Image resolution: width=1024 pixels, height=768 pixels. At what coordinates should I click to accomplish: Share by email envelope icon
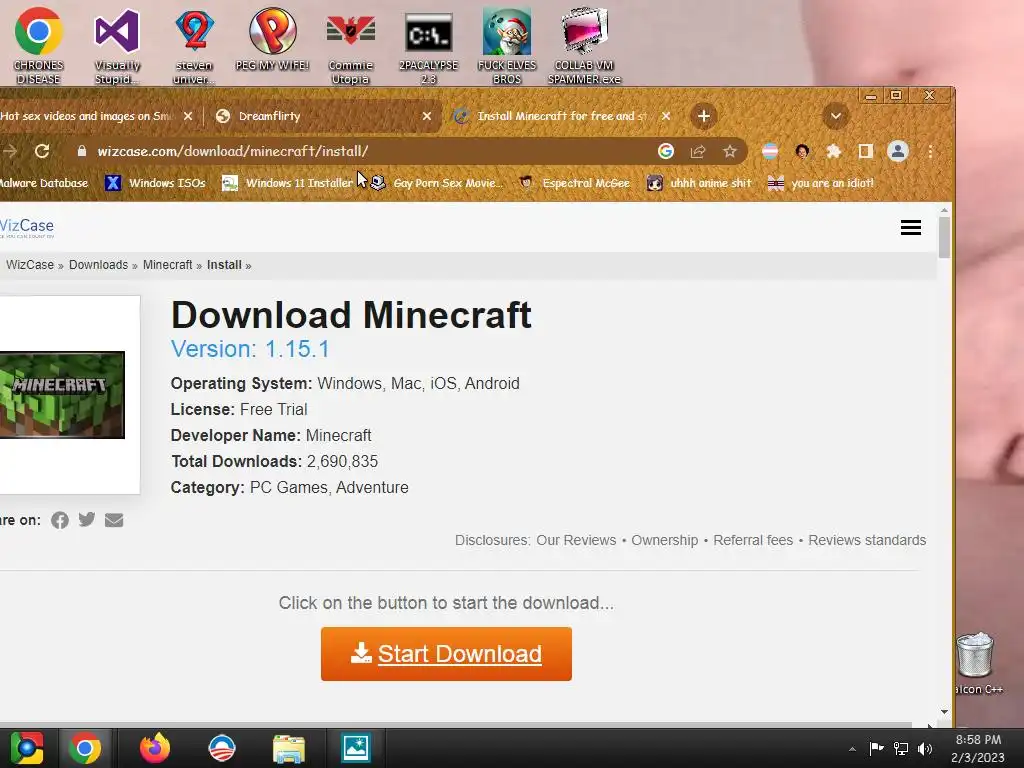(114, 520)
